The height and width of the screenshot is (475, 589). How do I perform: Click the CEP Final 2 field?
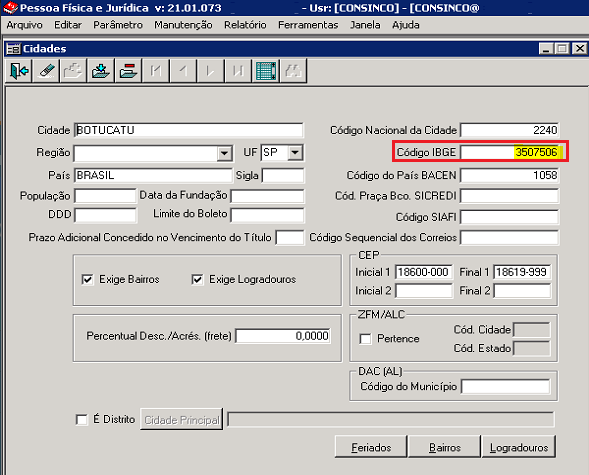[522, 291]
